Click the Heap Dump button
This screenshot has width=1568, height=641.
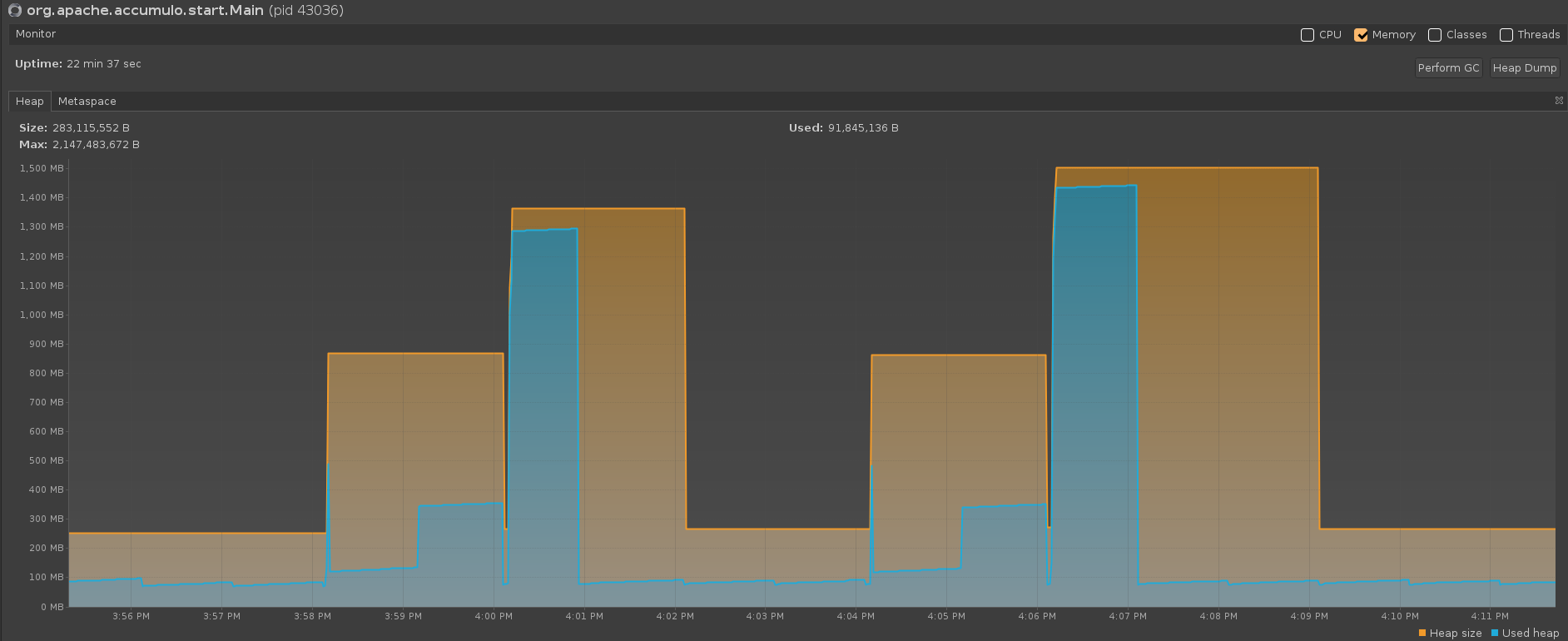point(1524,68)
